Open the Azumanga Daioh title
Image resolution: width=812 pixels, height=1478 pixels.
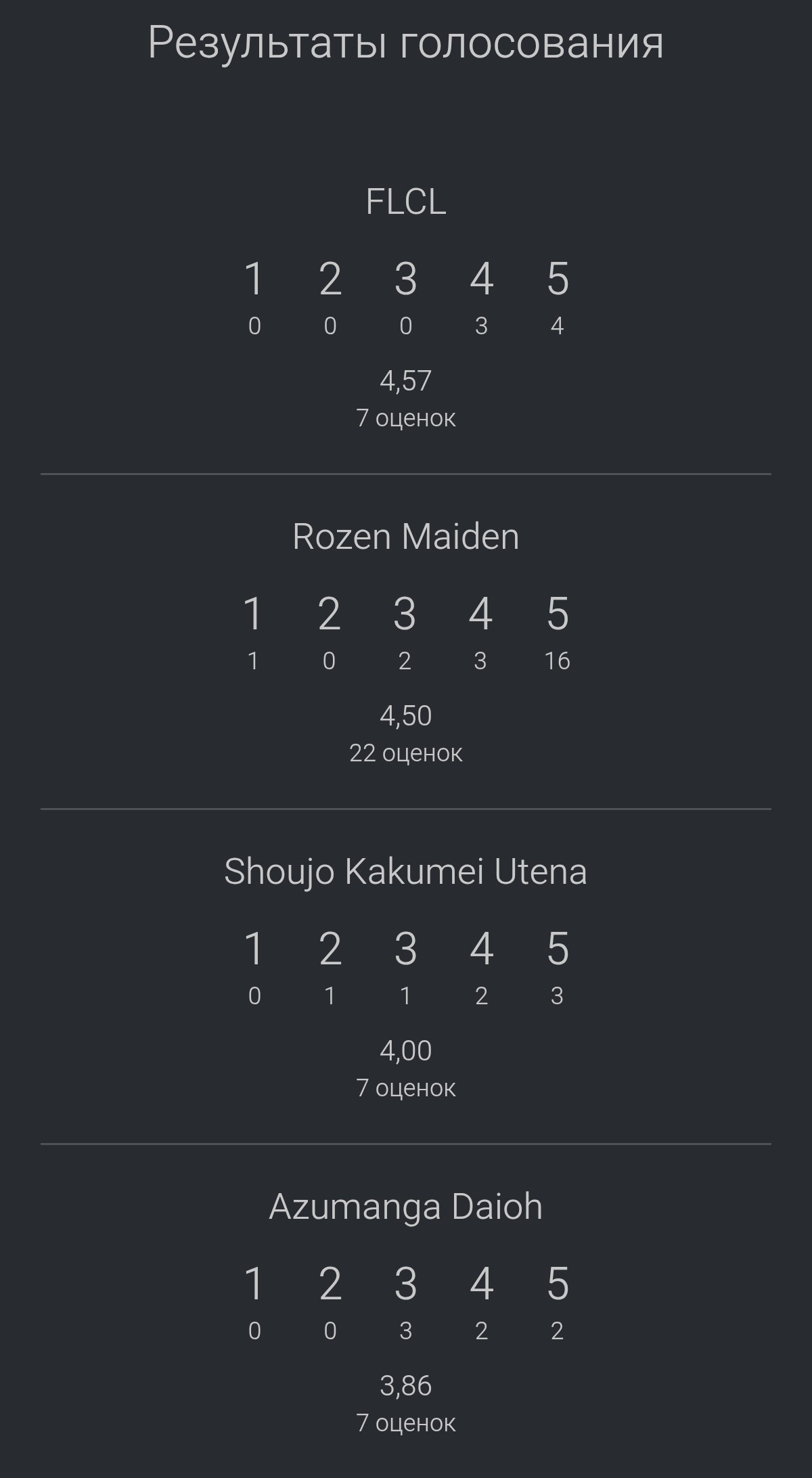[406, 1207]
